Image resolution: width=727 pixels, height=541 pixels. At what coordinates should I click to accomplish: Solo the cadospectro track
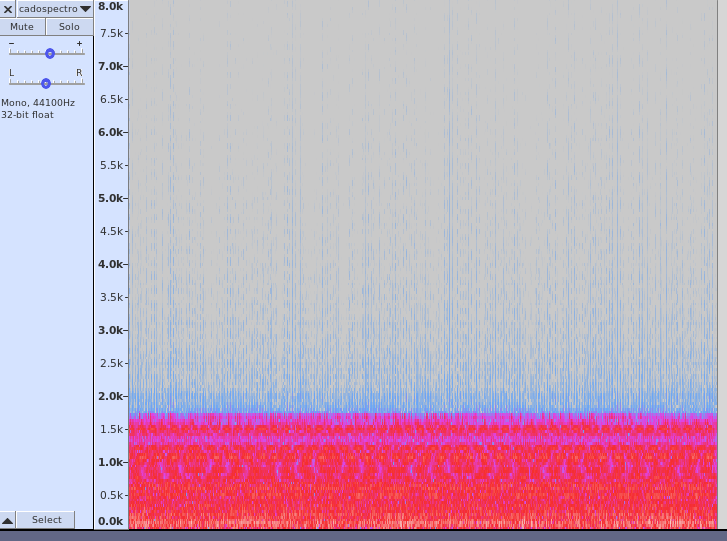[69, 27]
